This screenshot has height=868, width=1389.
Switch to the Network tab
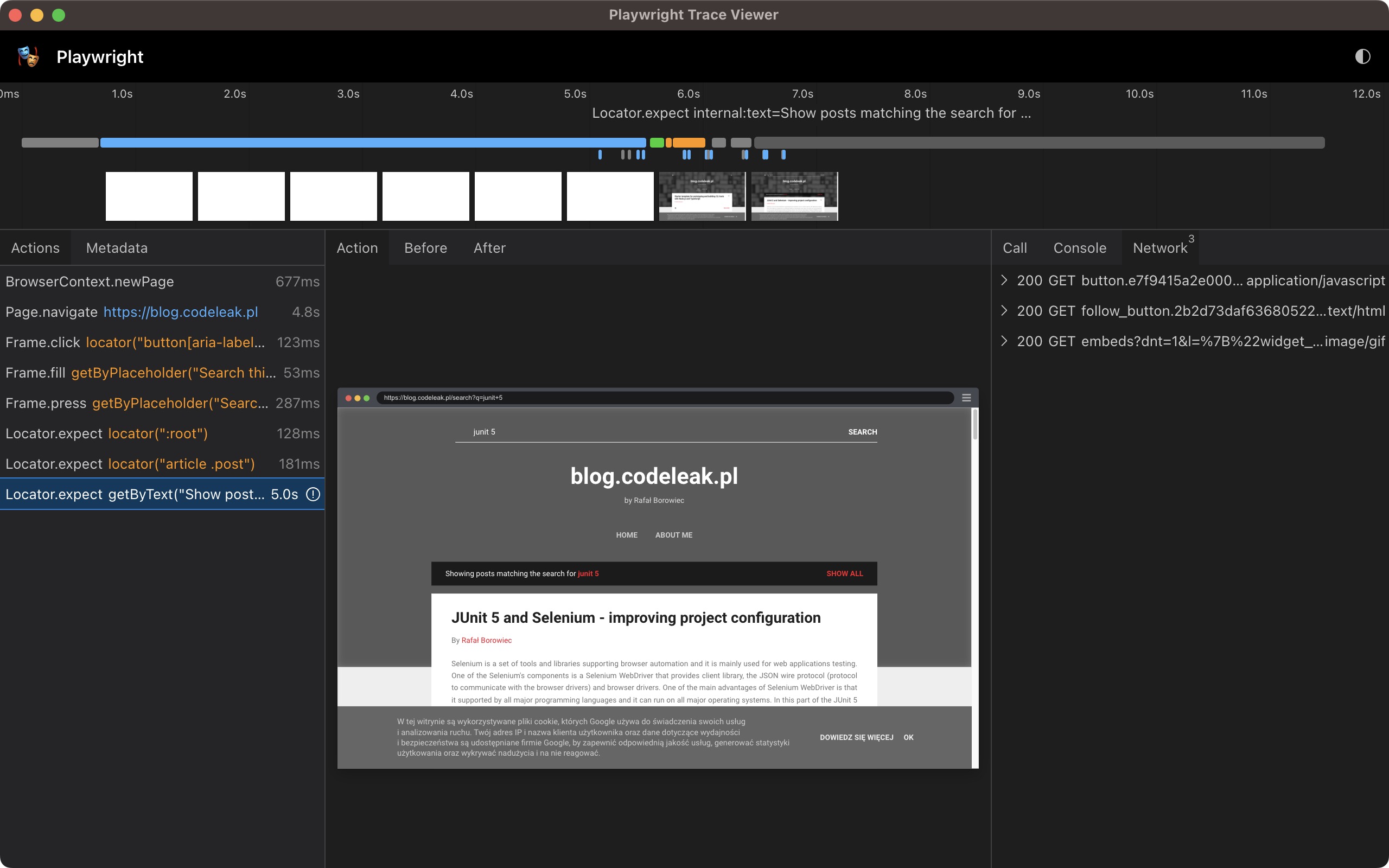click(1161, 248)
